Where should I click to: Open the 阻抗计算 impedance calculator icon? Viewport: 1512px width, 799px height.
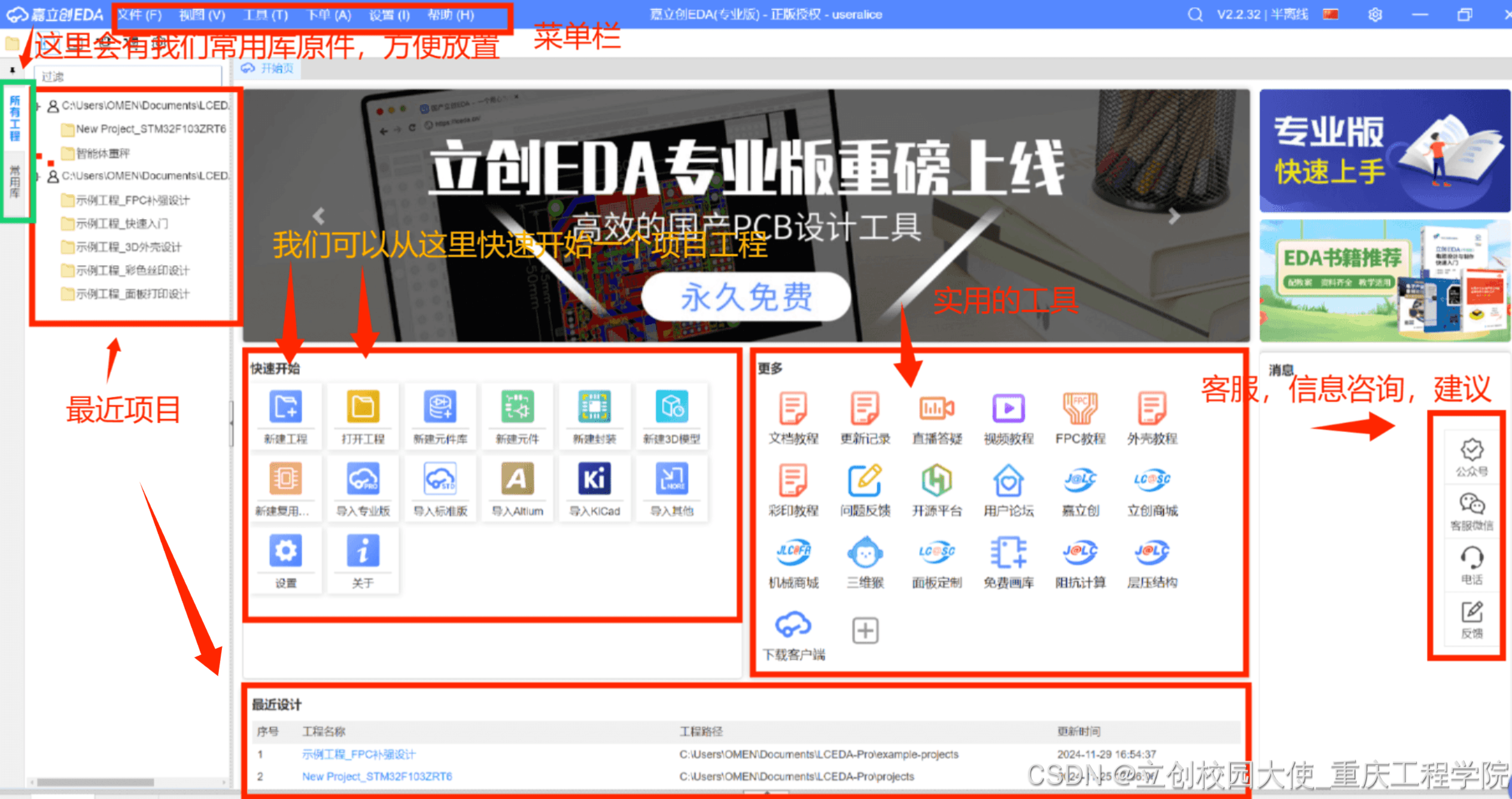pos(1080,553)
